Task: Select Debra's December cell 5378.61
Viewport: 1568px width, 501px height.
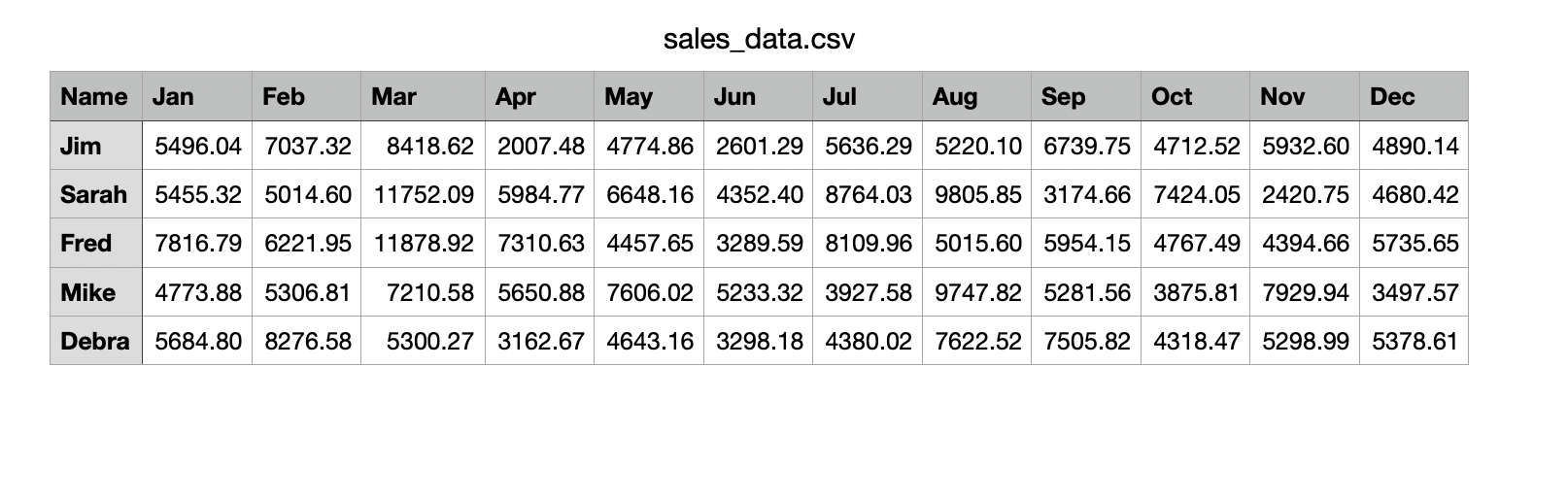Action: 1414,341
